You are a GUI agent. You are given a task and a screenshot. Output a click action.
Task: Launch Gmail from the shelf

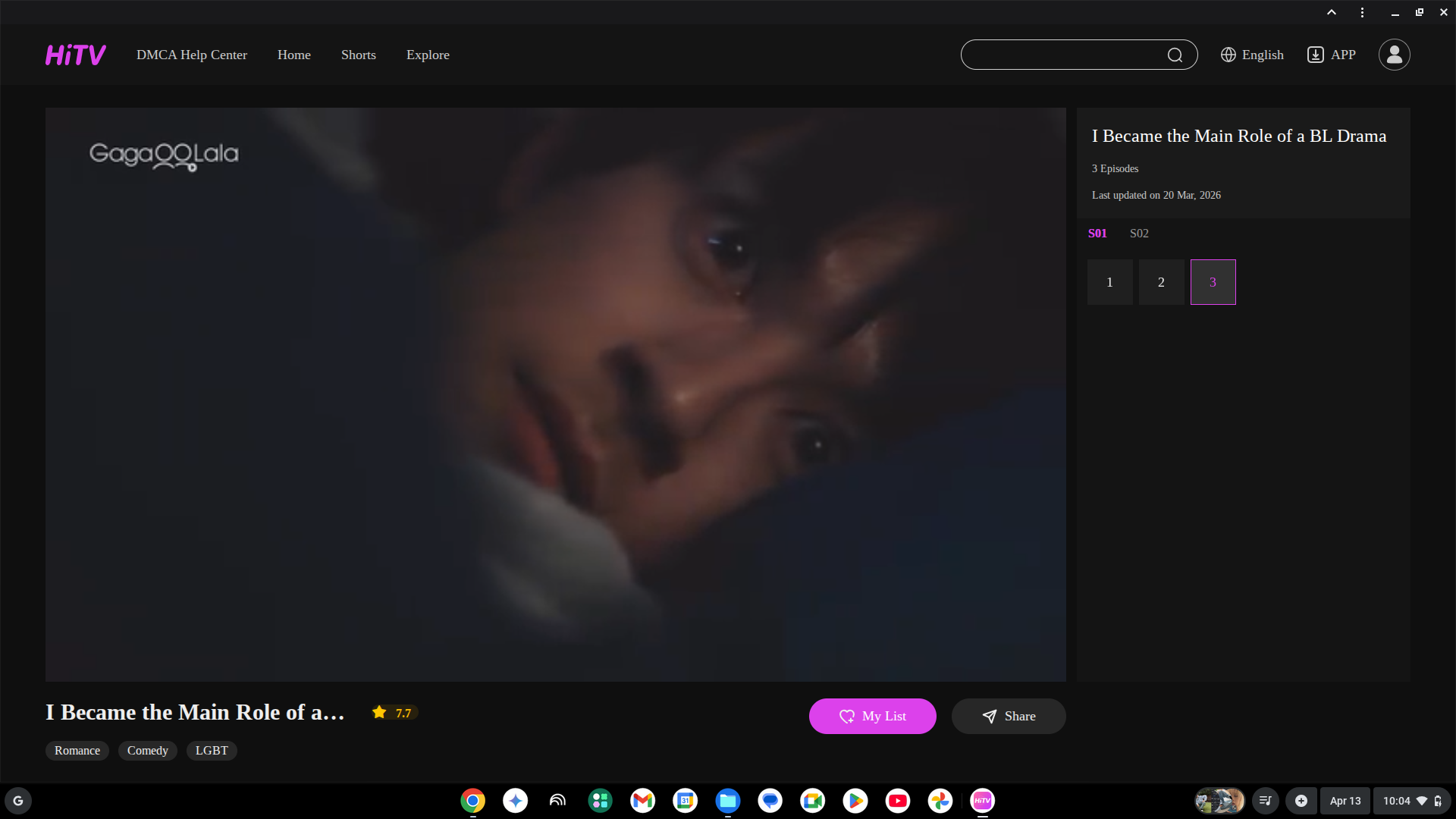(642, 801)
